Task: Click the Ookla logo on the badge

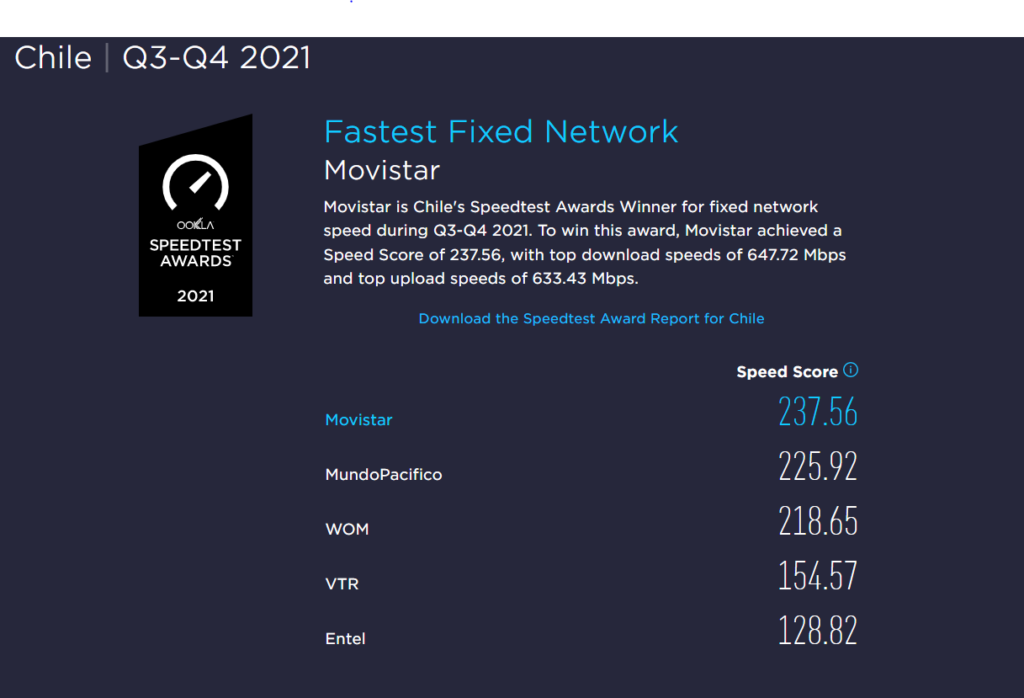Action: [195, 225]
